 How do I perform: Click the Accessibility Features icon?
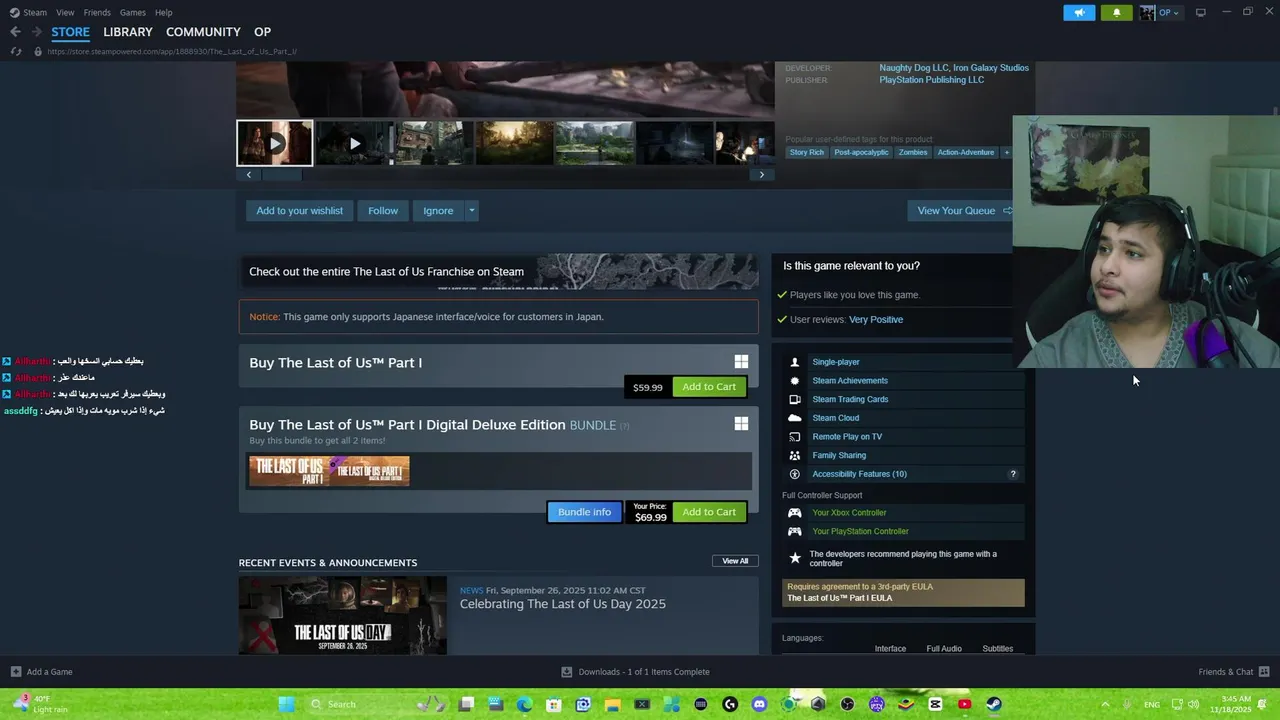pos(795,474)
